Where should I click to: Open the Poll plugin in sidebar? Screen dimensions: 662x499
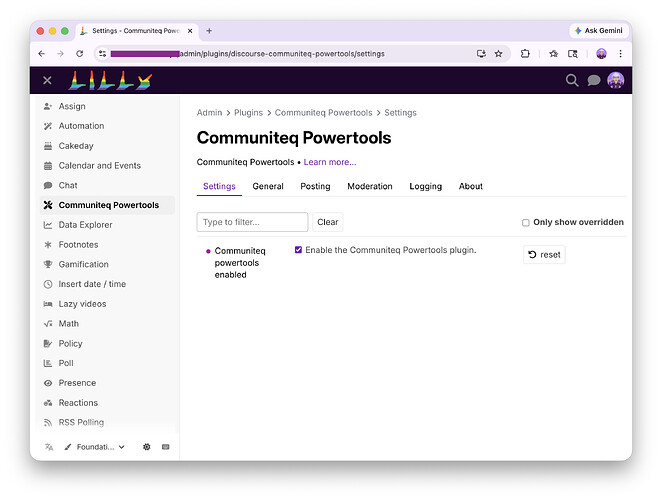(x=107, y=363)
